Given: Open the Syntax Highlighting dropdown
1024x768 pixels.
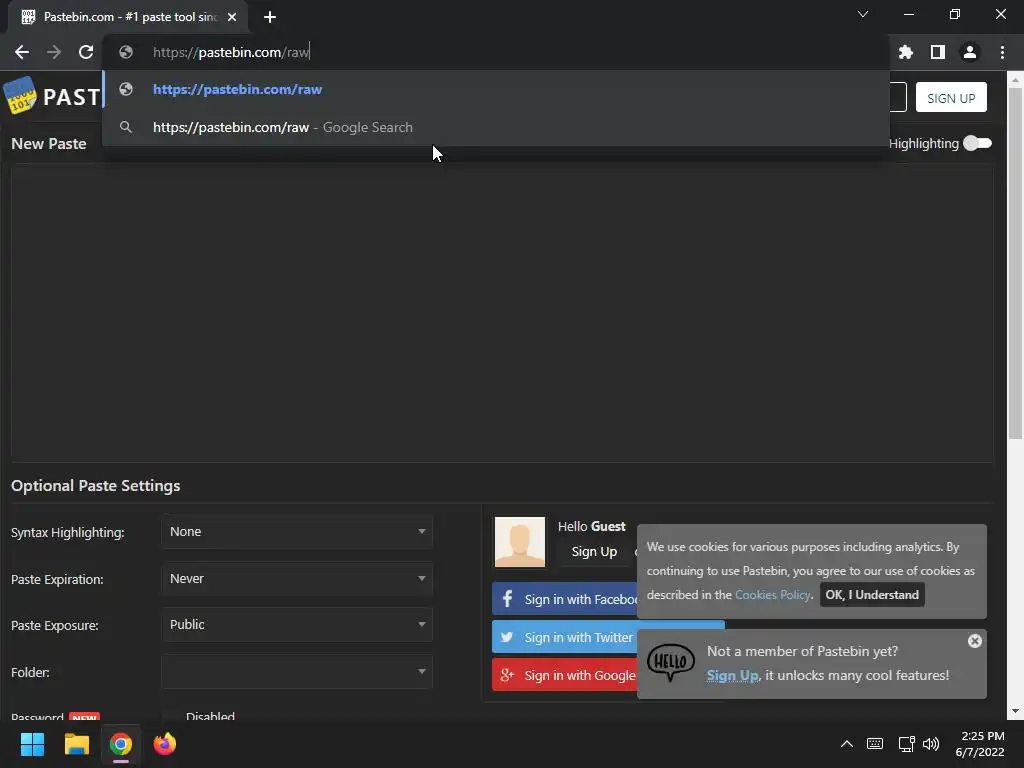Looking at the screenshot, I should click(297, 532).
